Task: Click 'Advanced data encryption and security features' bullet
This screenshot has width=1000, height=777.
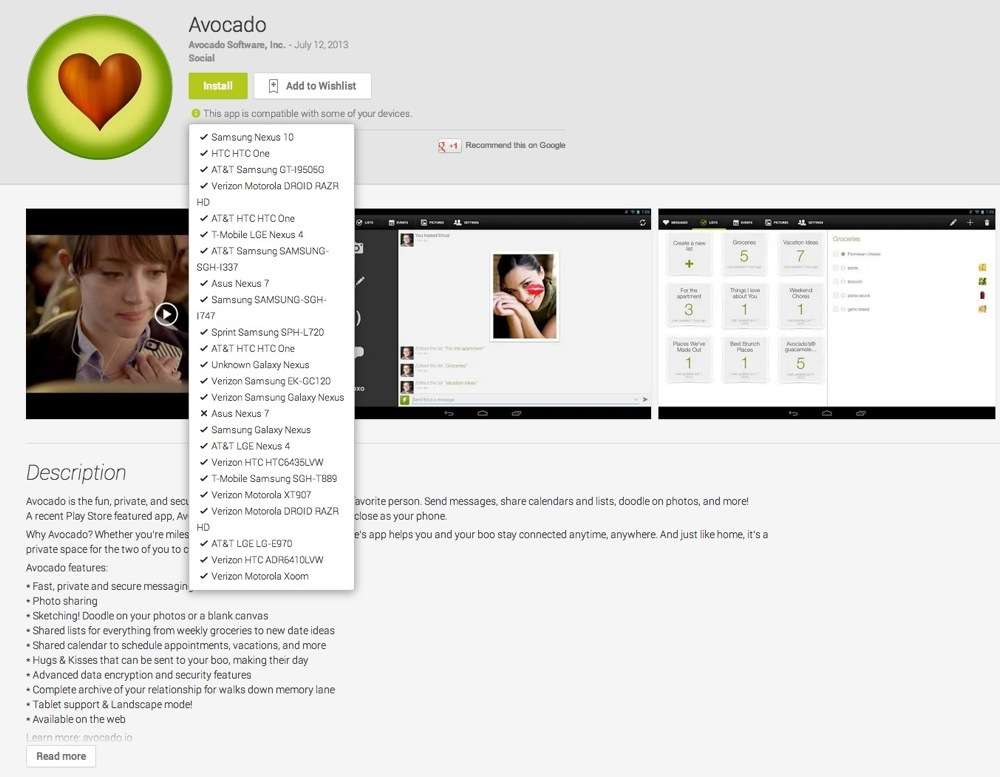Action: [138, 675]
